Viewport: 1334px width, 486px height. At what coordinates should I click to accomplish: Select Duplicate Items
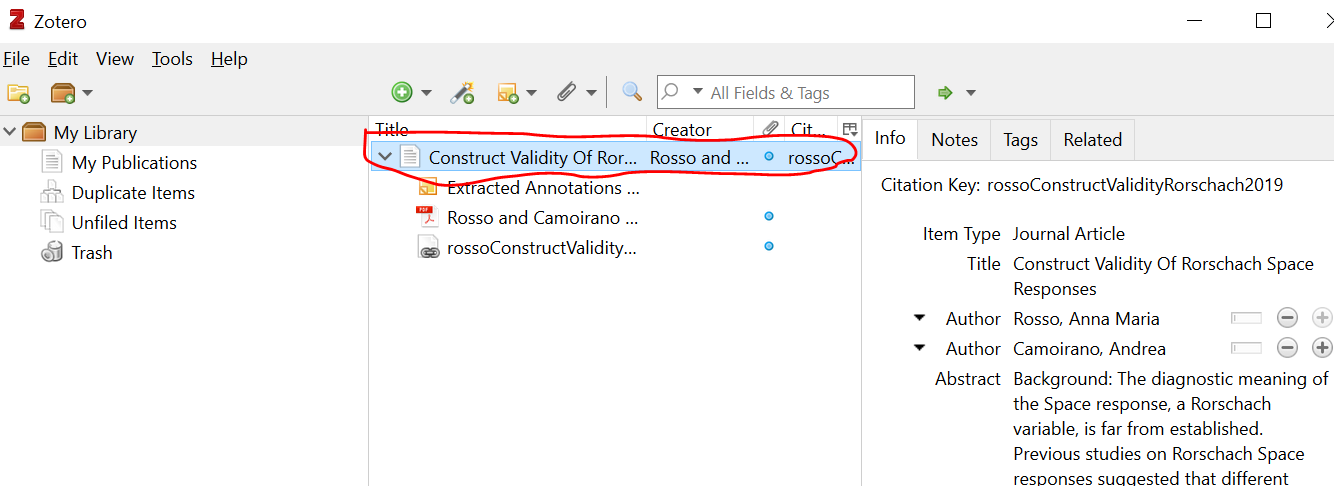[x=133, y=192]
